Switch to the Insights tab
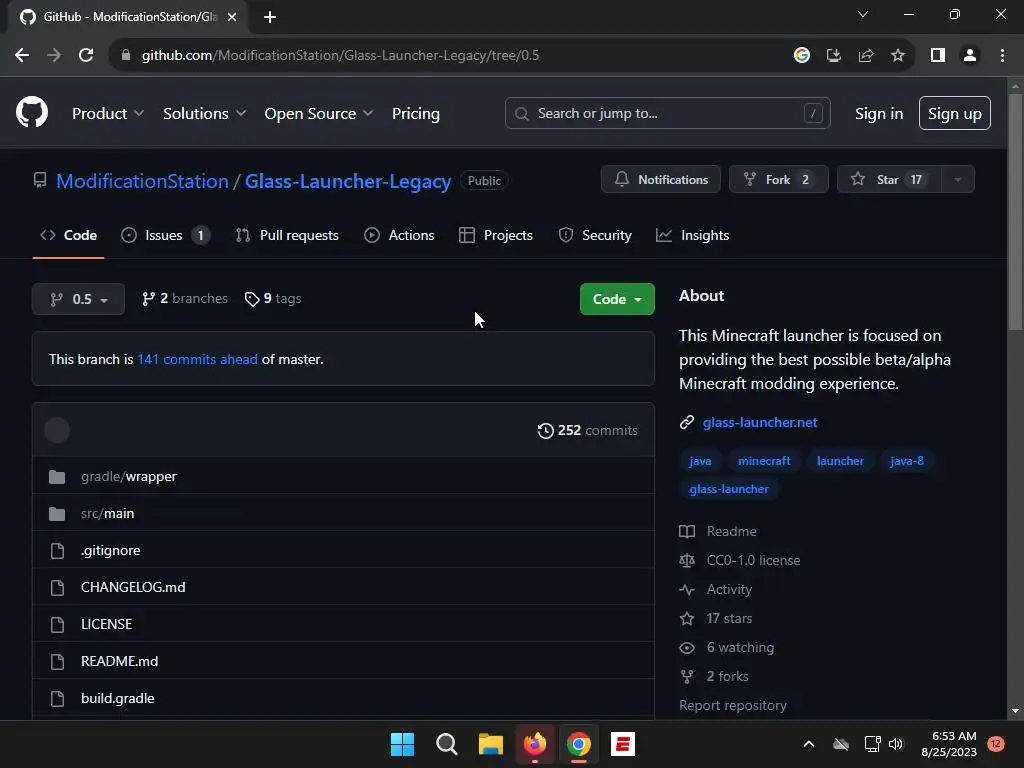This screenshot has width=1024, height=768. (692, 235)
